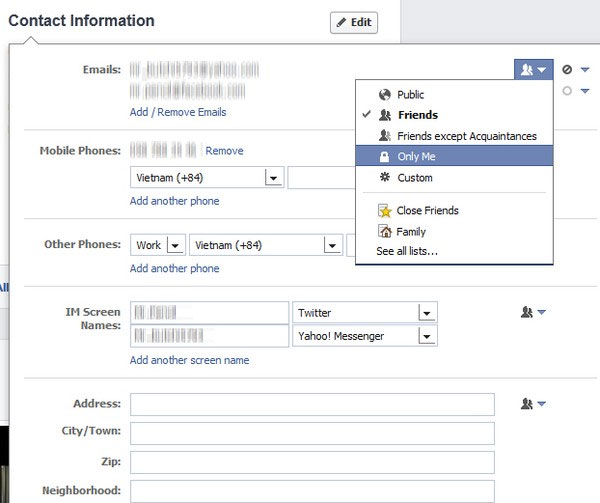600x503 pixels.
Task: Click the star icon for Close Friends
Action: pyautogui.click(x=385, y=211)
